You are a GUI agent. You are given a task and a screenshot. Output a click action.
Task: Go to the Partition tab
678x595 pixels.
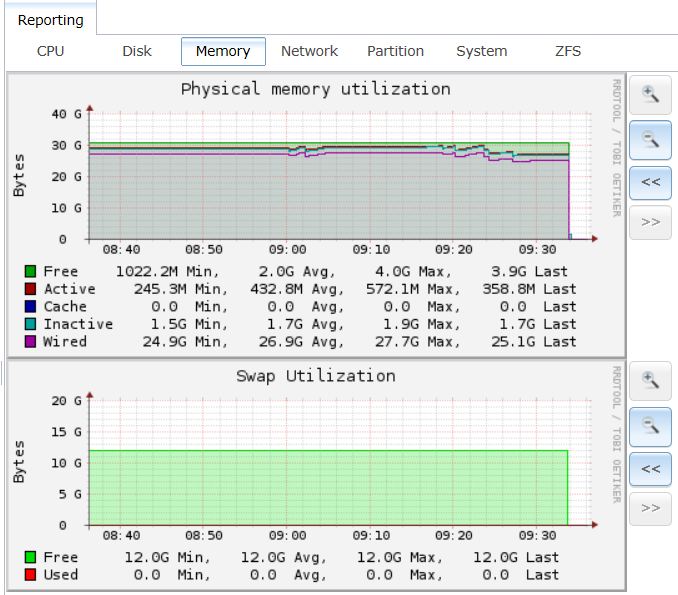395,51
